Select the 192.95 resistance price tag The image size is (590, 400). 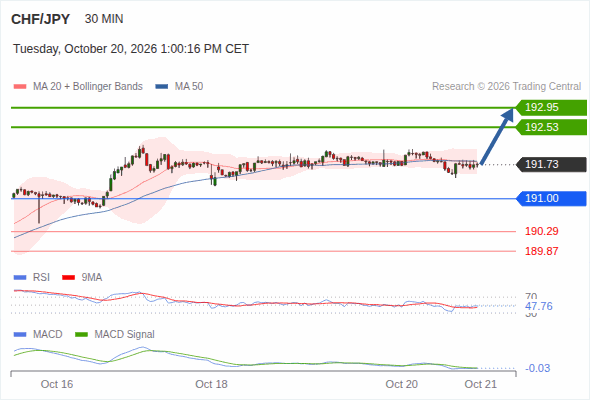pyautogui.click(x=551, y=108)
